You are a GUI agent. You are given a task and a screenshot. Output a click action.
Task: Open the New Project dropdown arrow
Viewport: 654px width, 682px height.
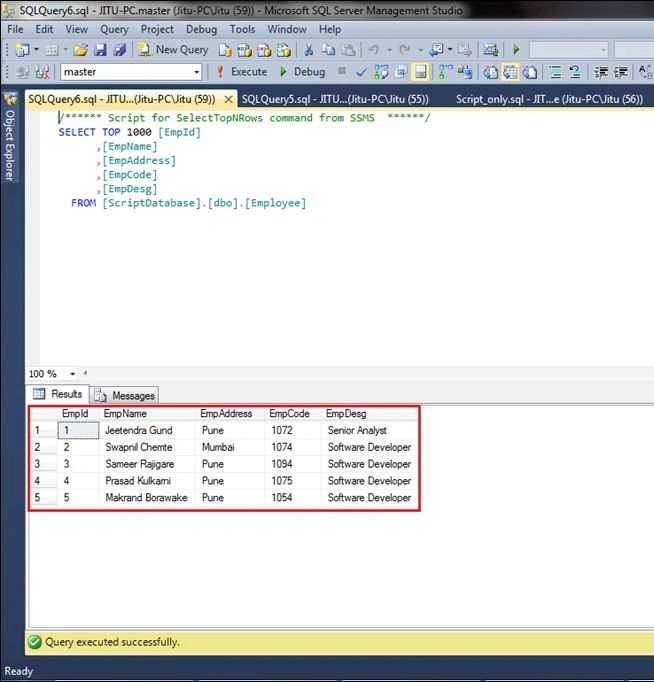pos(36,50)
